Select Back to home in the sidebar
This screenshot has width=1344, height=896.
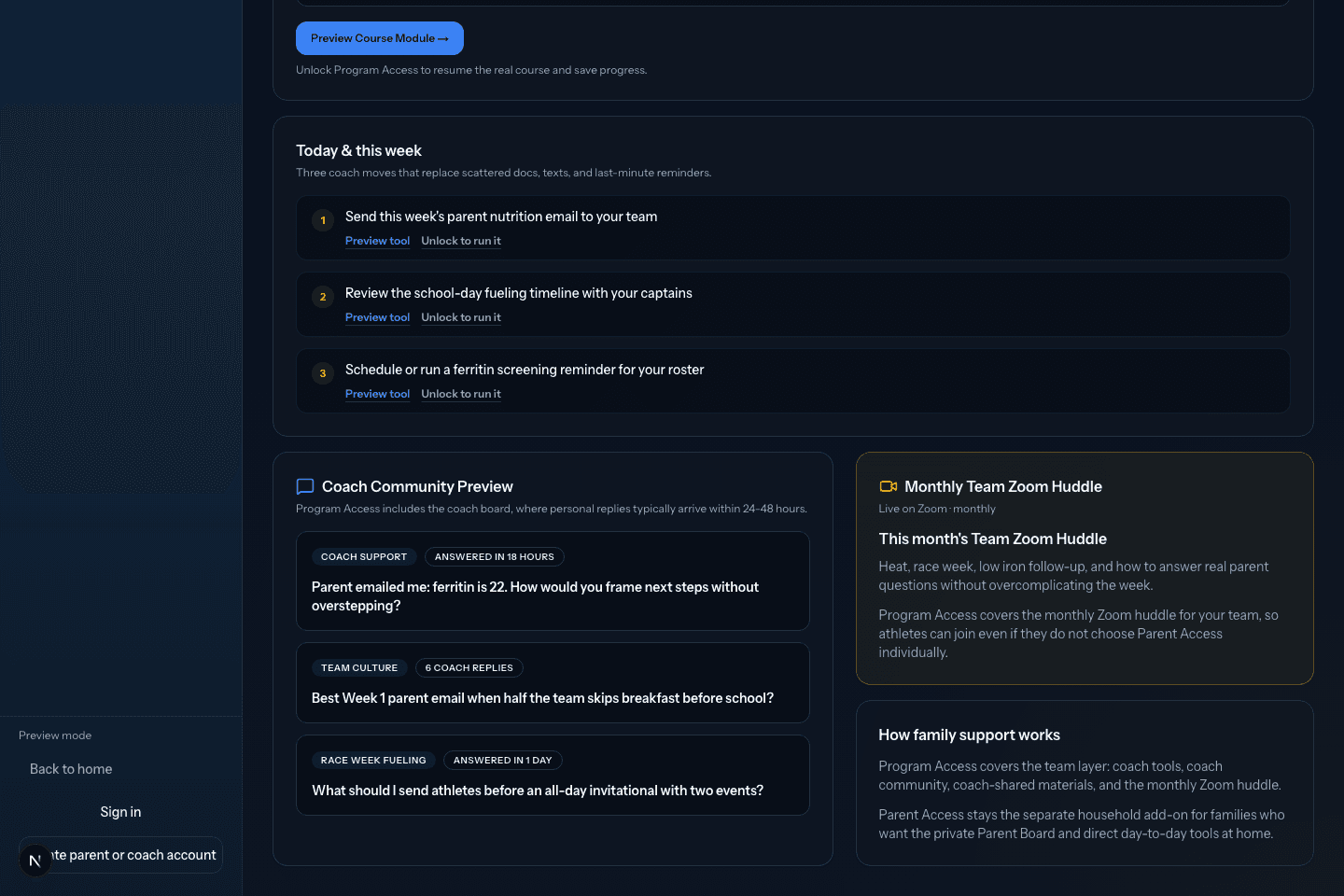point(70,768)
